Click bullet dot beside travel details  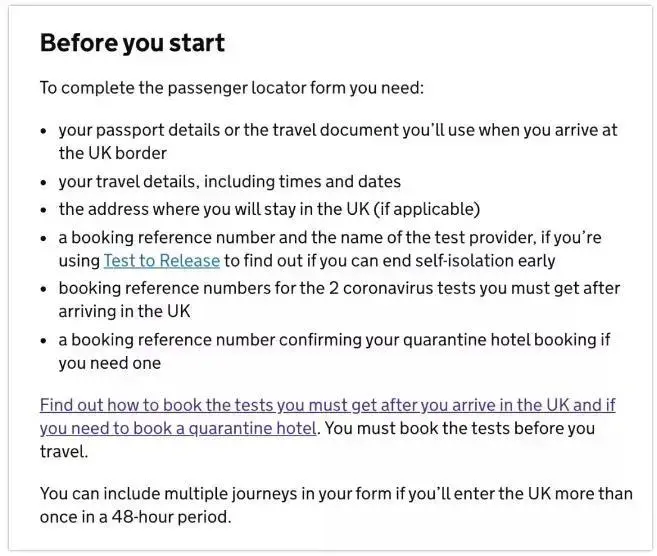pos(45,183)
